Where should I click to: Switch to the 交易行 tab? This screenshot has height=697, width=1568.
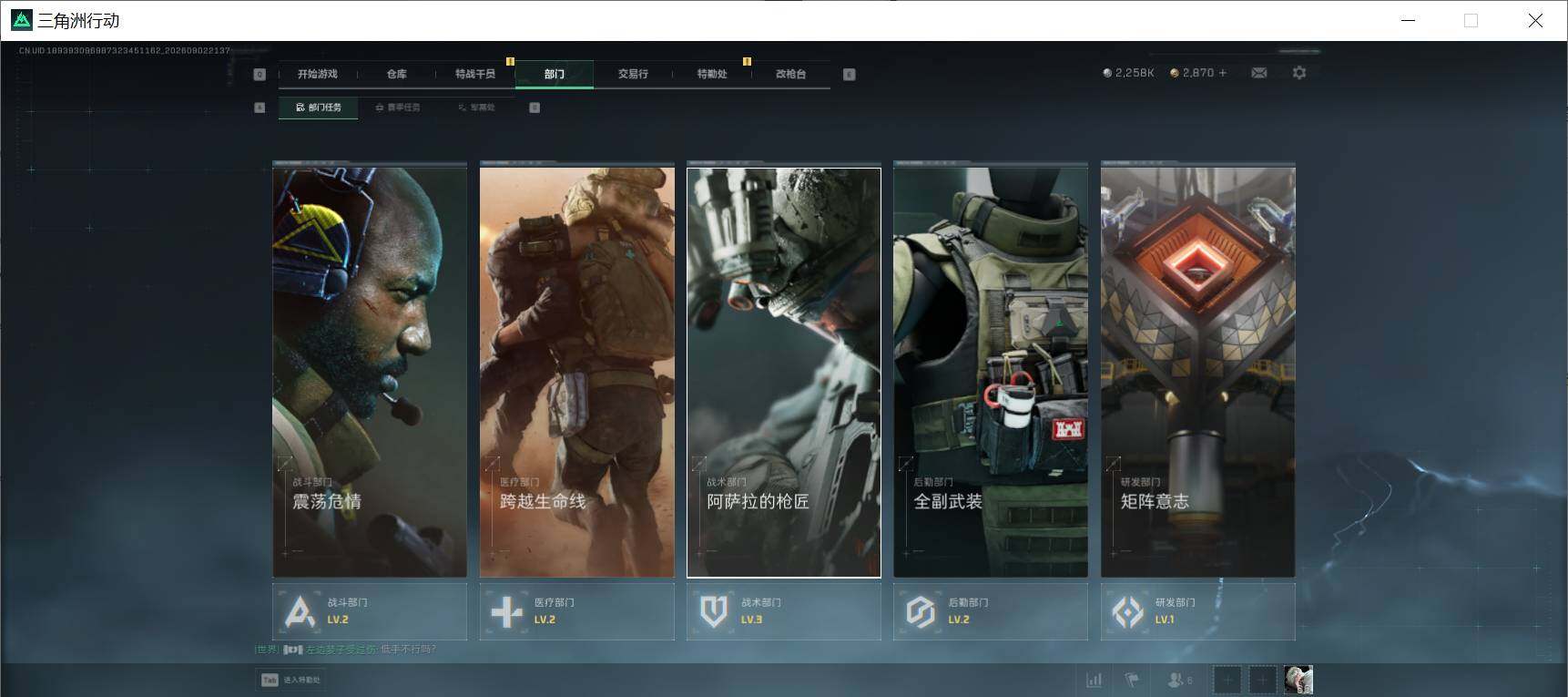[633, 74]
